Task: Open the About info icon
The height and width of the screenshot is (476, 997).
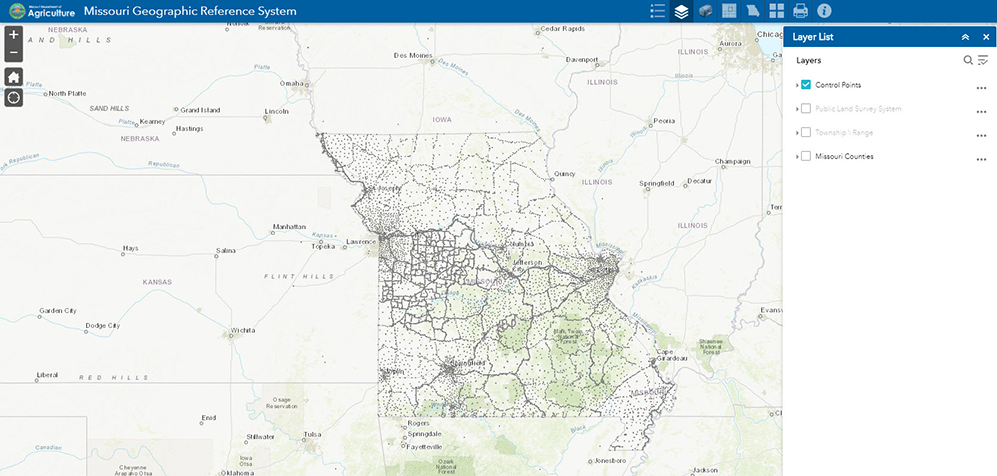Action: [x=824, y=11]
